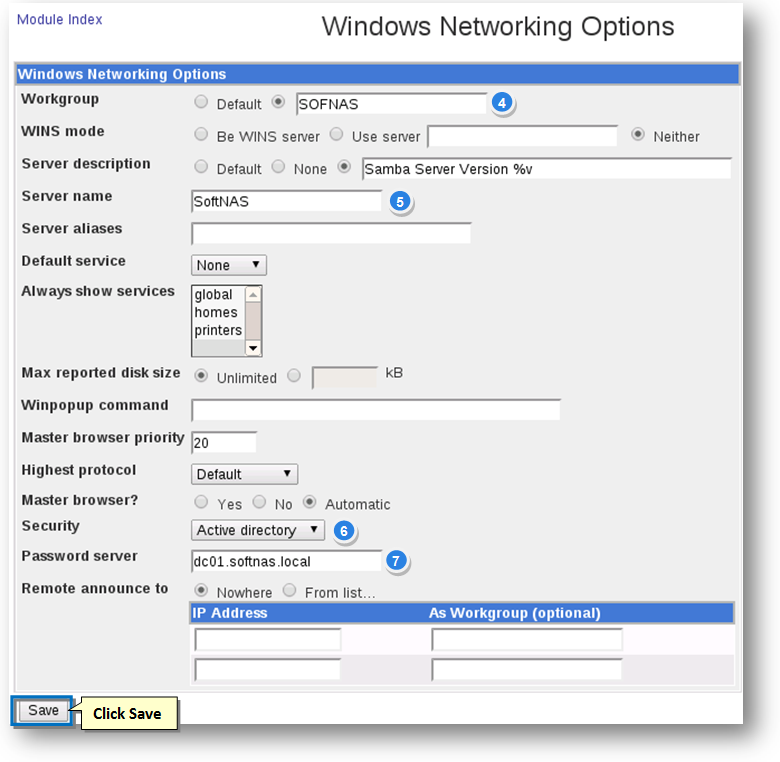780x762 pixels.
Task: Click the Master browser priority field
Action: pyautogui.click(x=224, y=442)
